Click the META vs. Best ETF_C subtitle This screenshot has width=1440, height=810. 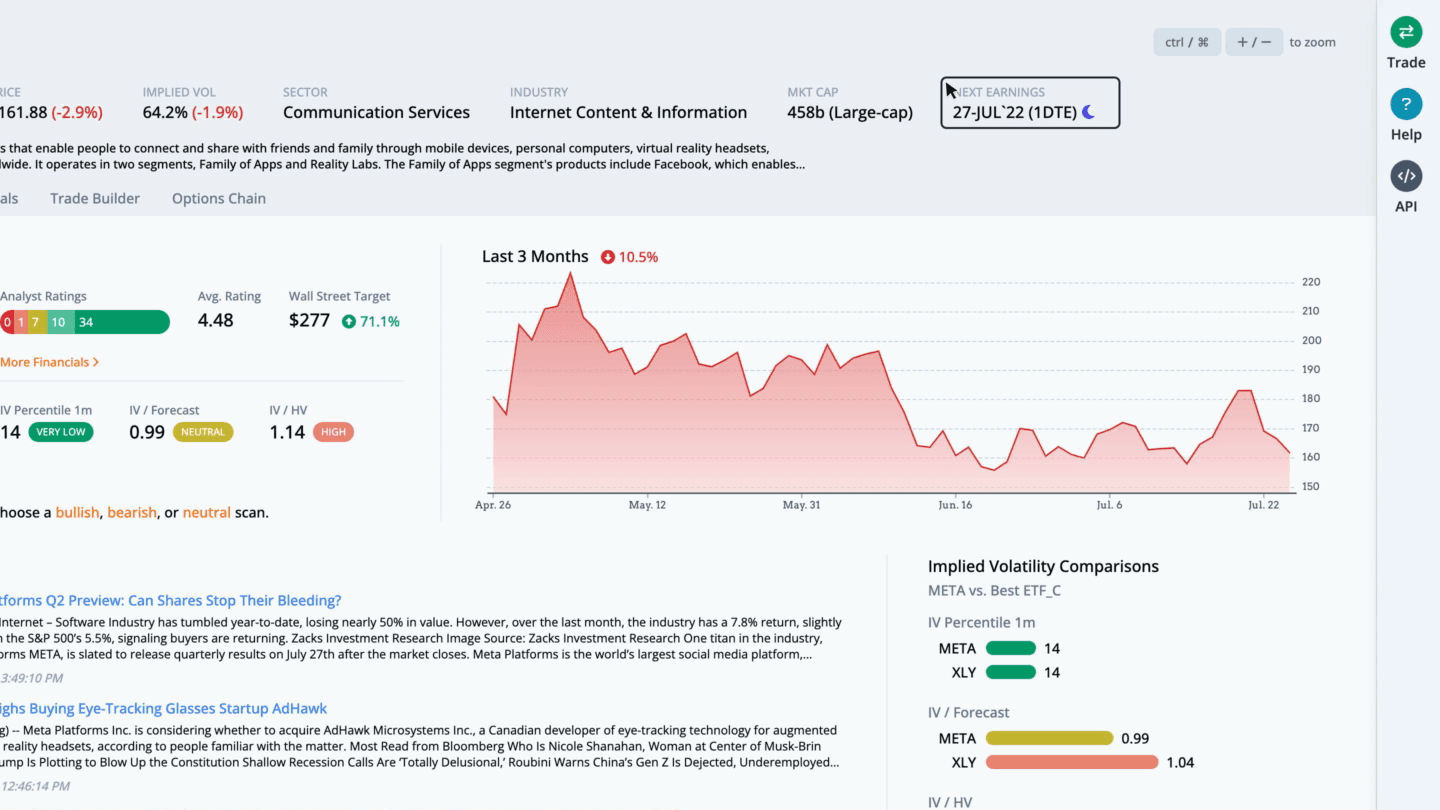tap(994, 590)
